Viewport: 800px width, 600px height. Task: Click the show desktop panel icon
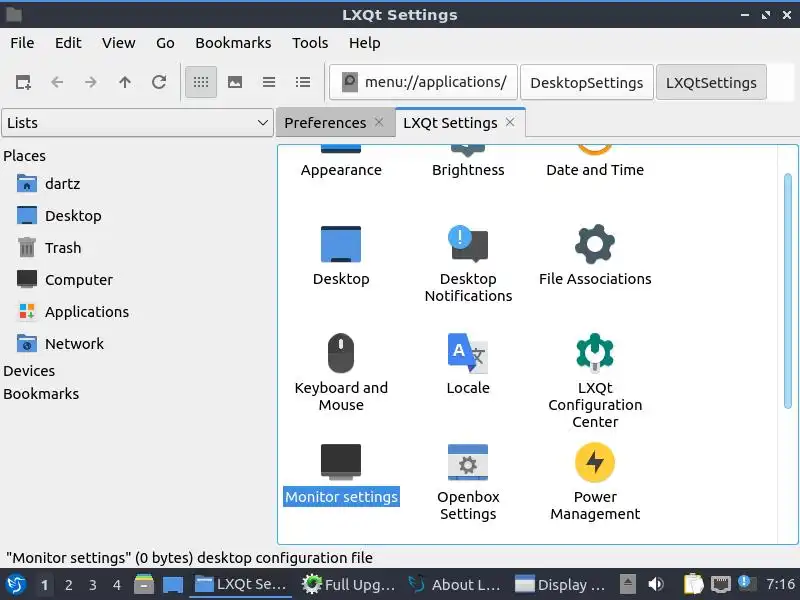tap(173, 584)
